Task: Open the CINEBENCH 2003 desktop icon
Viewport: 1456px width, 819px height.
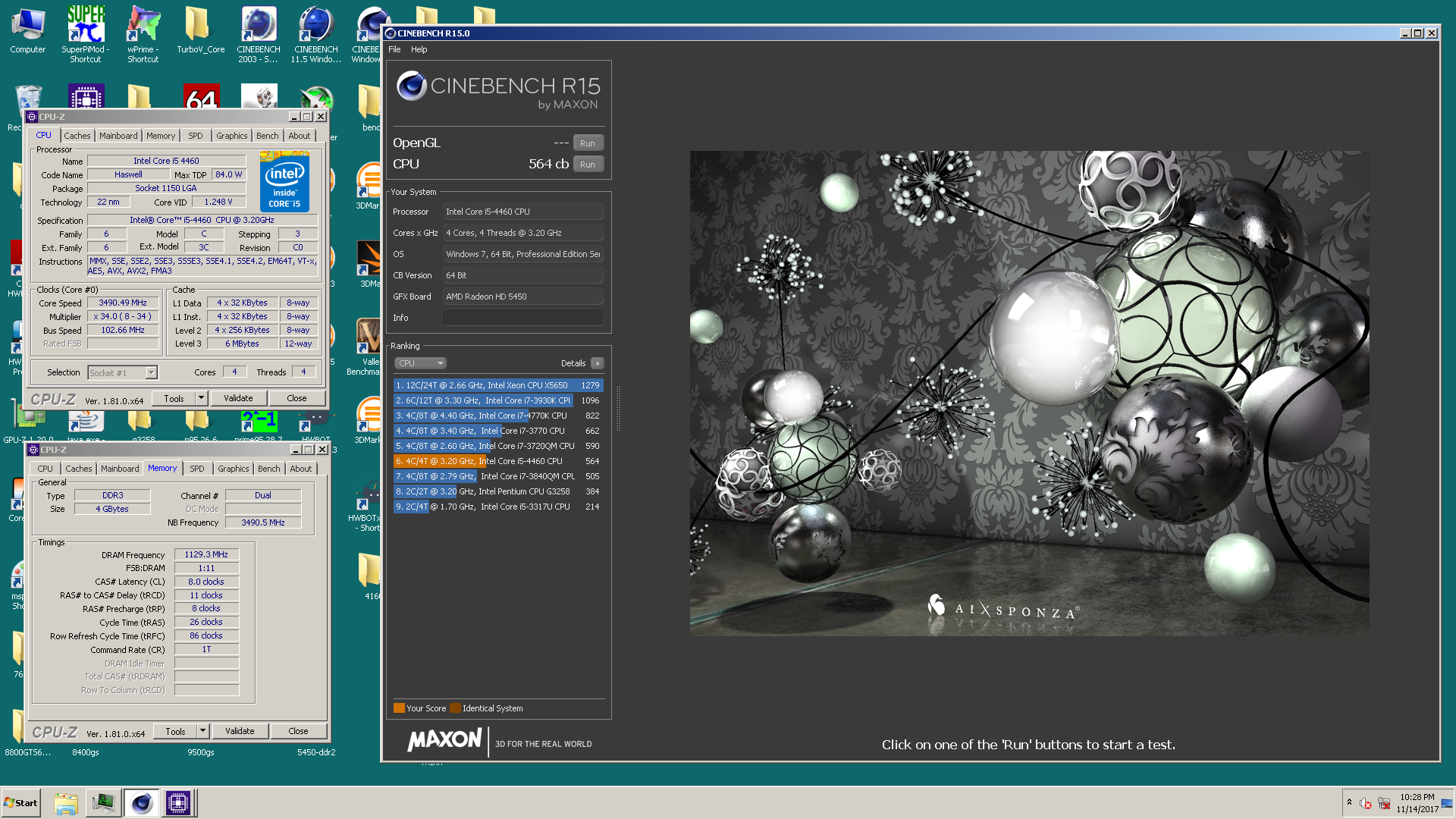Action: 259,34
